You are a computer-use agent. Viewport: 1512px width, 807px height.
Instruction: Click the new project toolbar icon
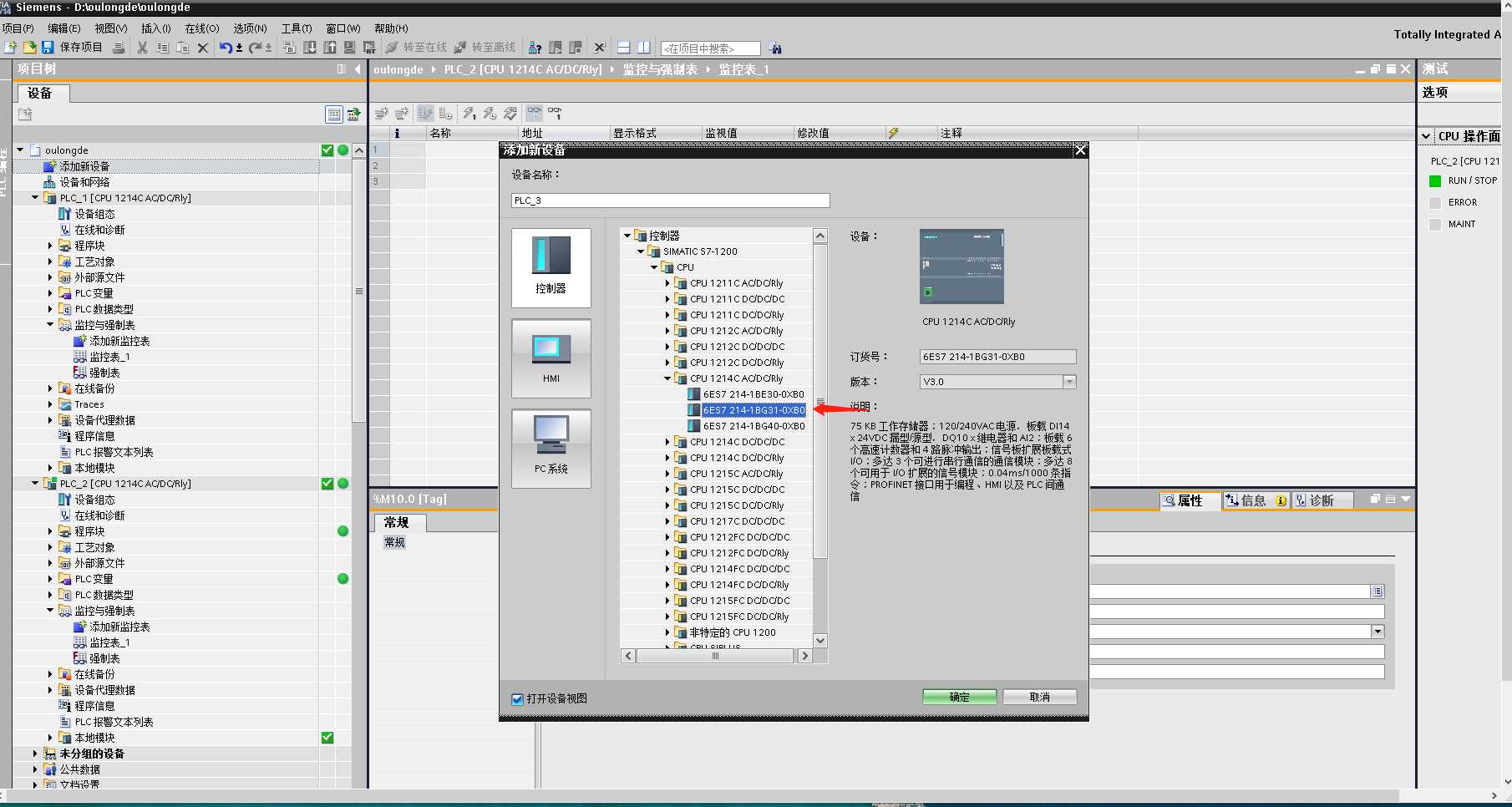tap(11, 48)
